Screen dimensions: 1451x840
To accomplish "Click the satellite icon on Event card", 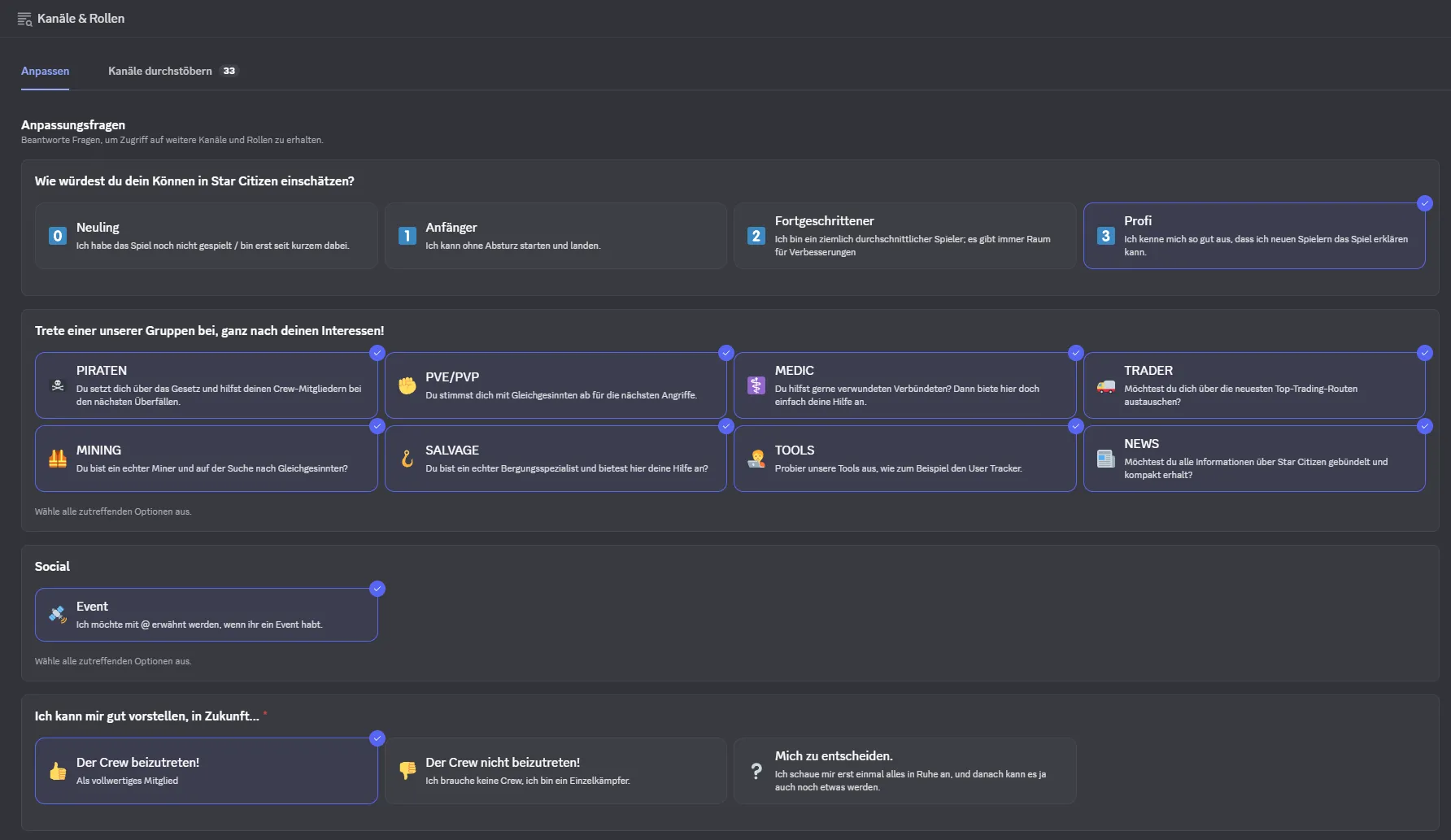I will pos(58,615).
